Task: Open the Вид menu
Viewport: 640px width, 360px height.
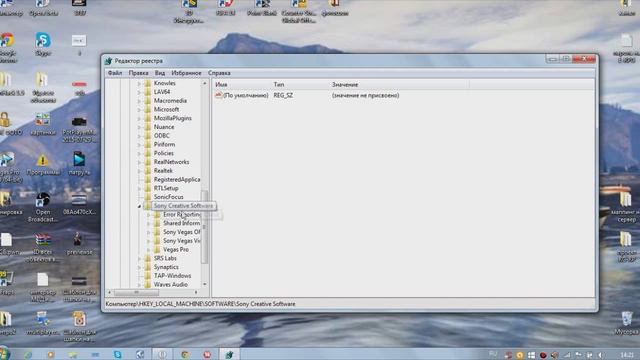Action: pos(160,73)
